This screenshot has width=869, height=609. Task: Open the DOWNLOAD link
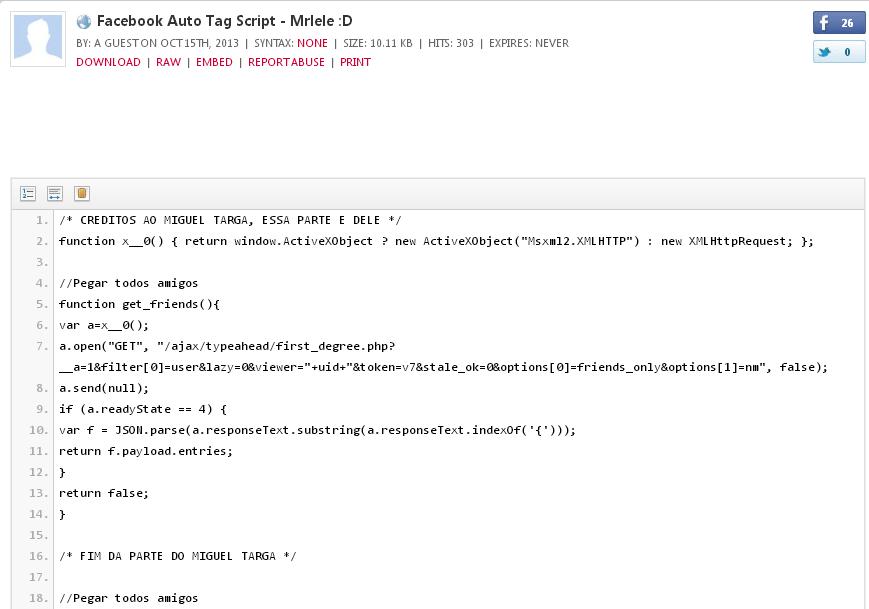(x=108, y=62)
